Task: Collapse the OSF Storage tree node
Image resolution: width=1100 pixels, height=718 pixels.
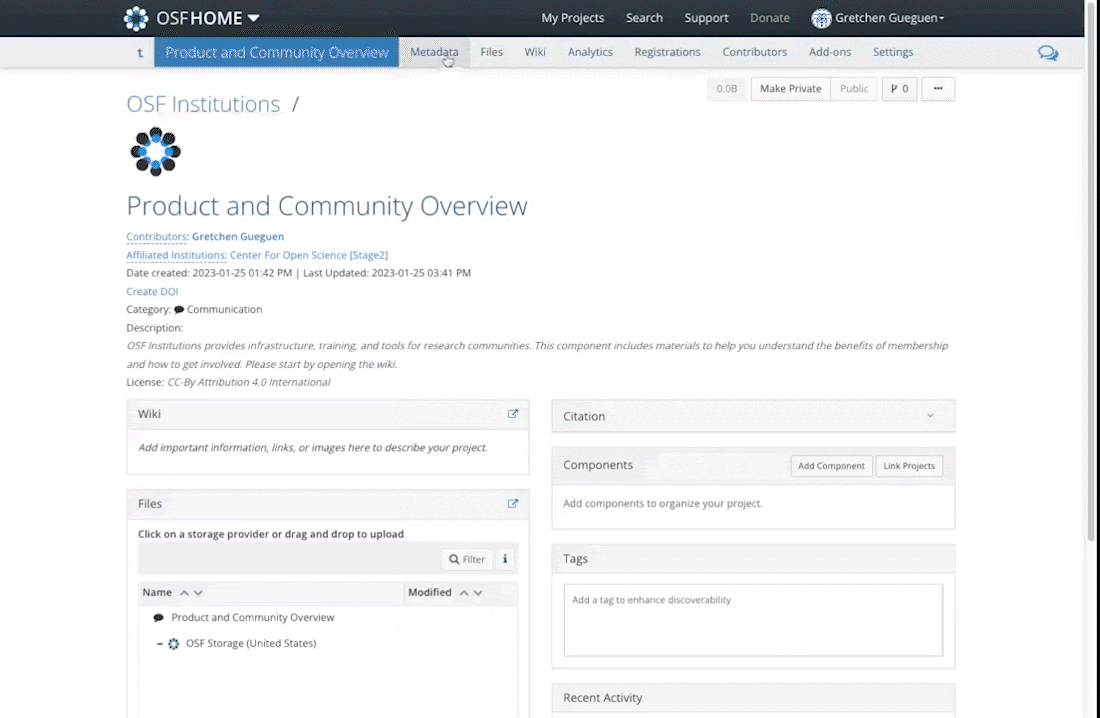Action: 160,644
